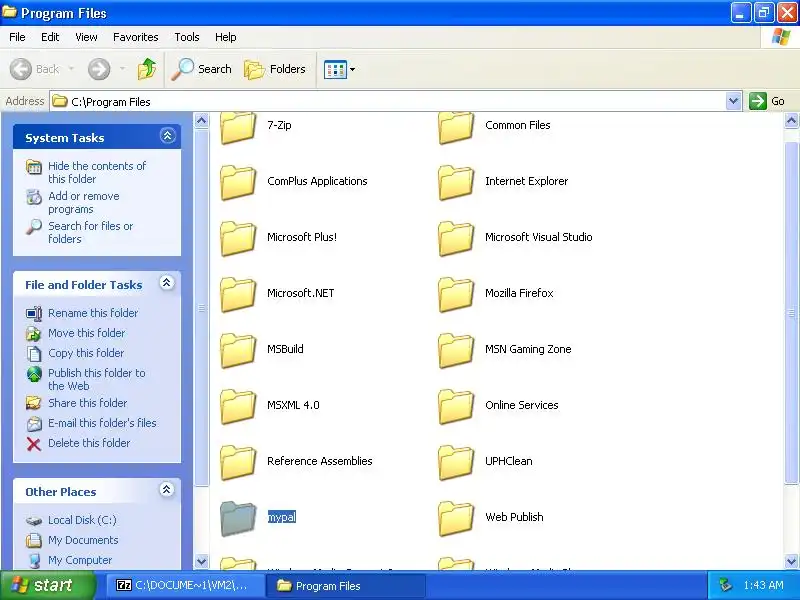
Task: Open the Search toolbar button
Action: [x=201, y=69]
